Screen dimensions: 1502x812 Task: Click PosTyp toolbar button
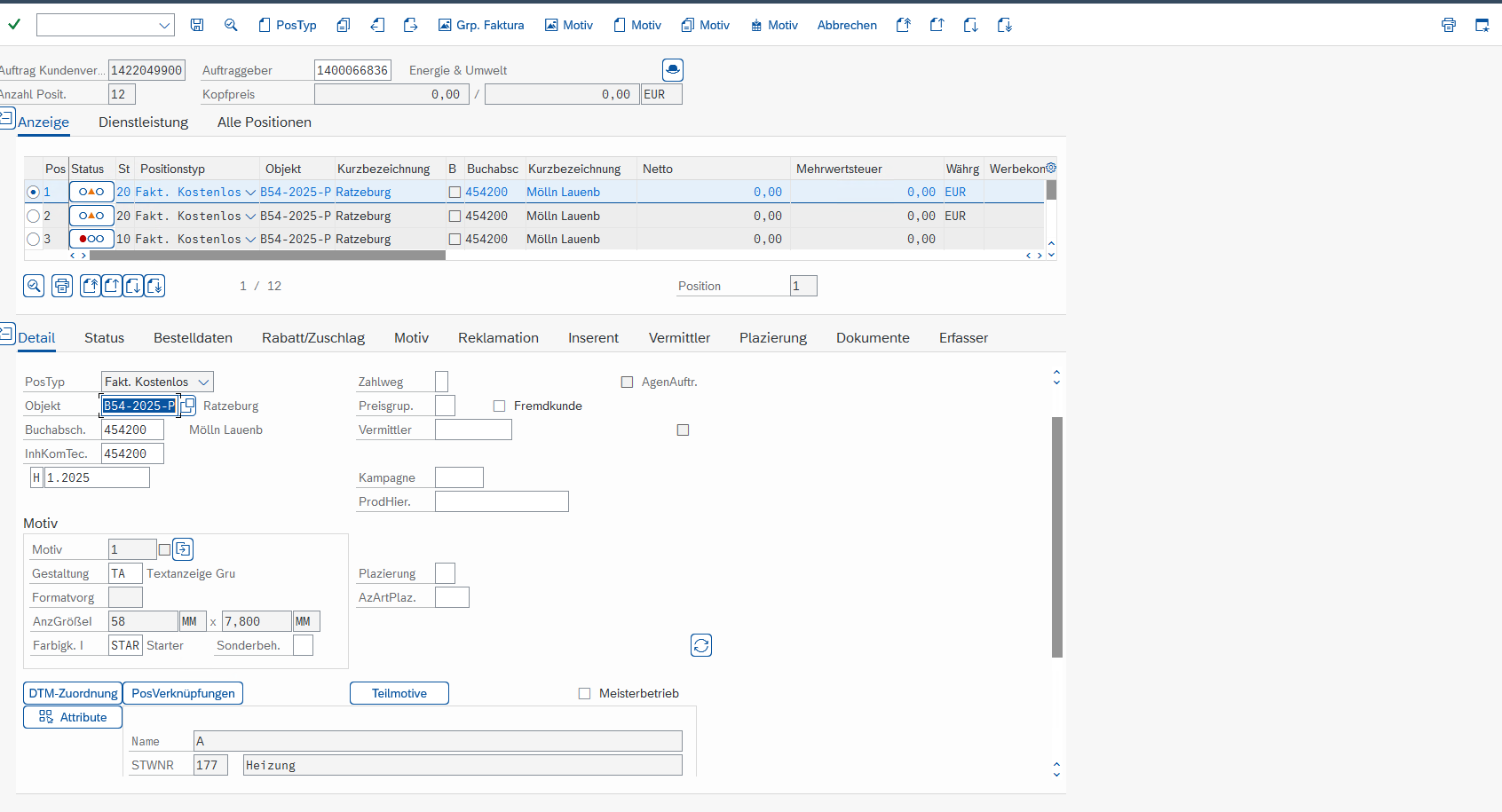click(287, 25)
